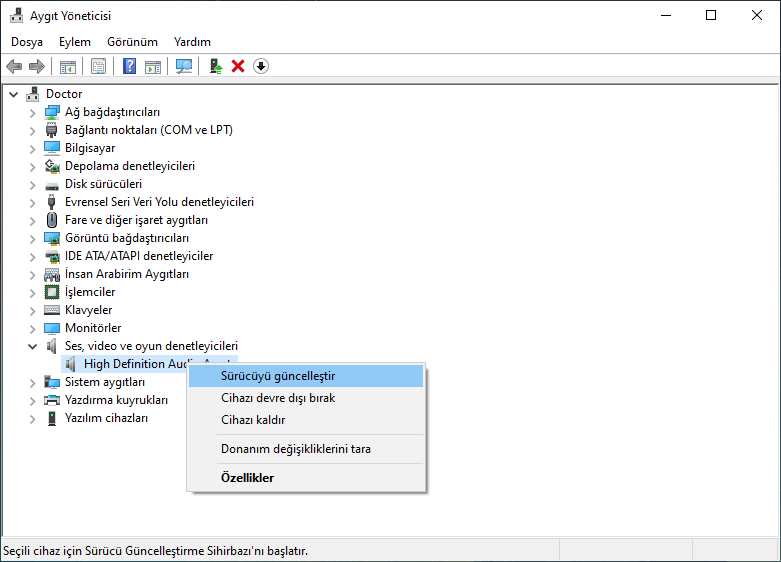Click the İşlemciler processor icon
The height and width of the screenshot is (562, 781).
point(52,292)
